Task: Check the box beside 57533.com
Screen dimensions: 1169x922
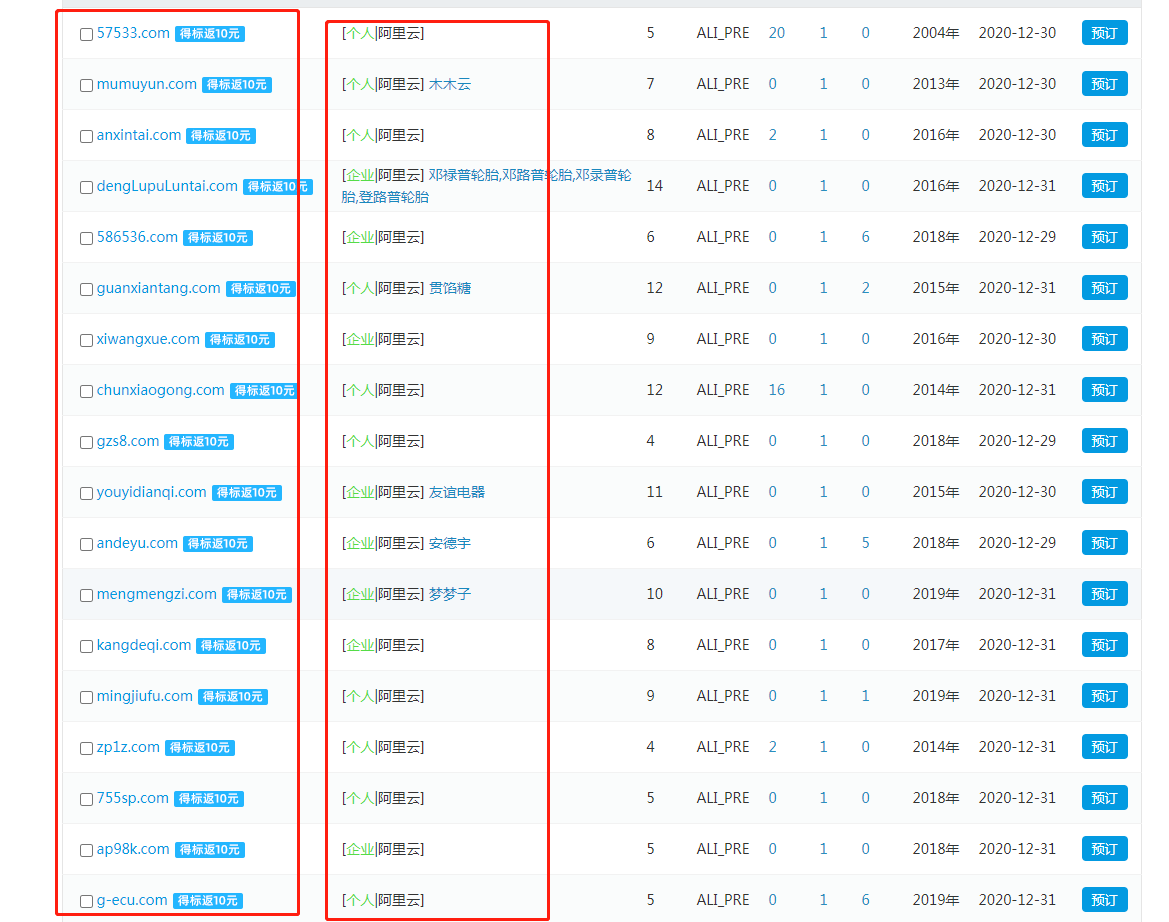Action: pyautogui.click(x=86, y=34)
